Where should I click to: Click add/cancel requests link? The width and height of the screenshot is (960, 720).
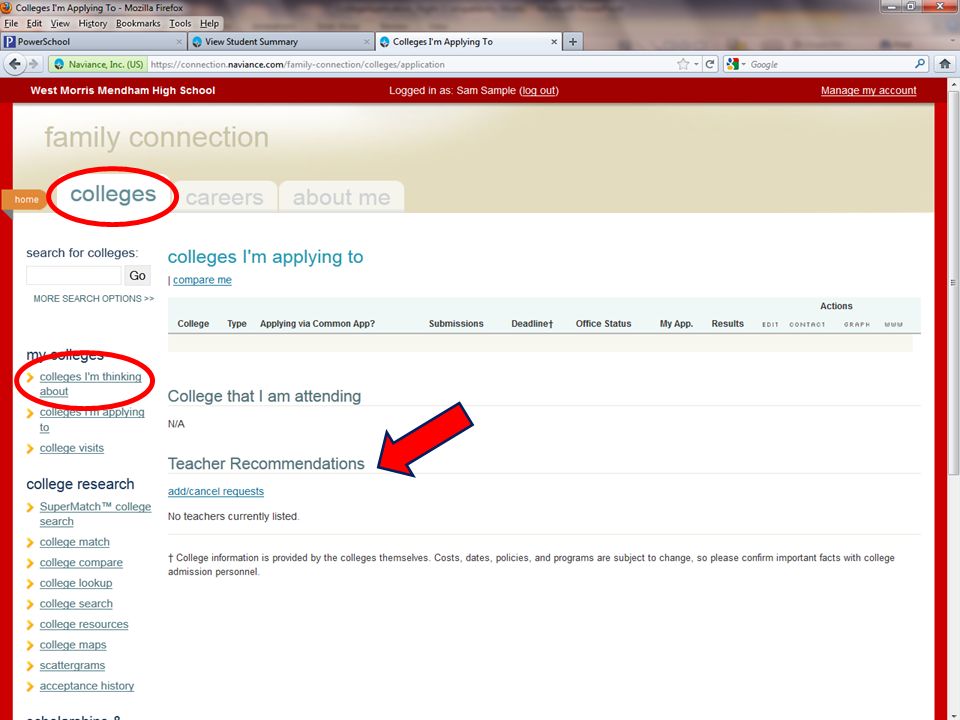[x=216, y=492]
